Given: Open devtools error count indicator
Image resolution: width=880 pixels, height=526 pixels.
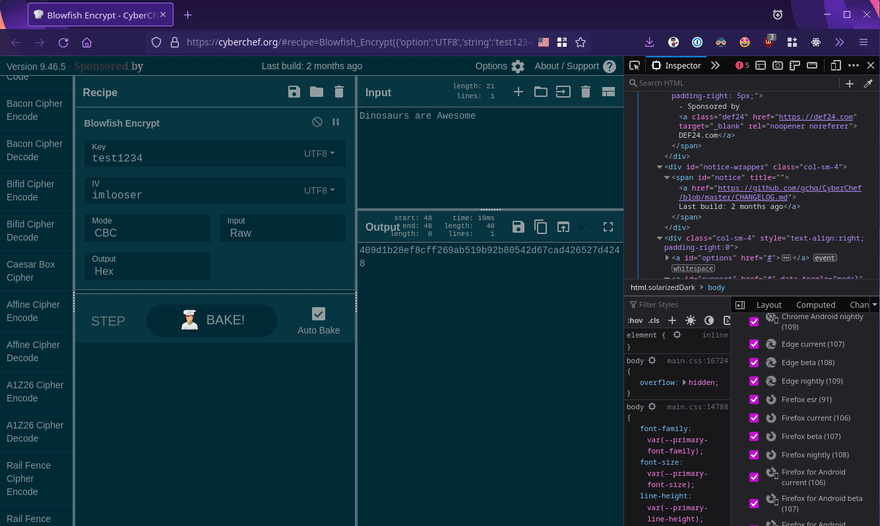Looking at the screenshot, I should [742, 66].
